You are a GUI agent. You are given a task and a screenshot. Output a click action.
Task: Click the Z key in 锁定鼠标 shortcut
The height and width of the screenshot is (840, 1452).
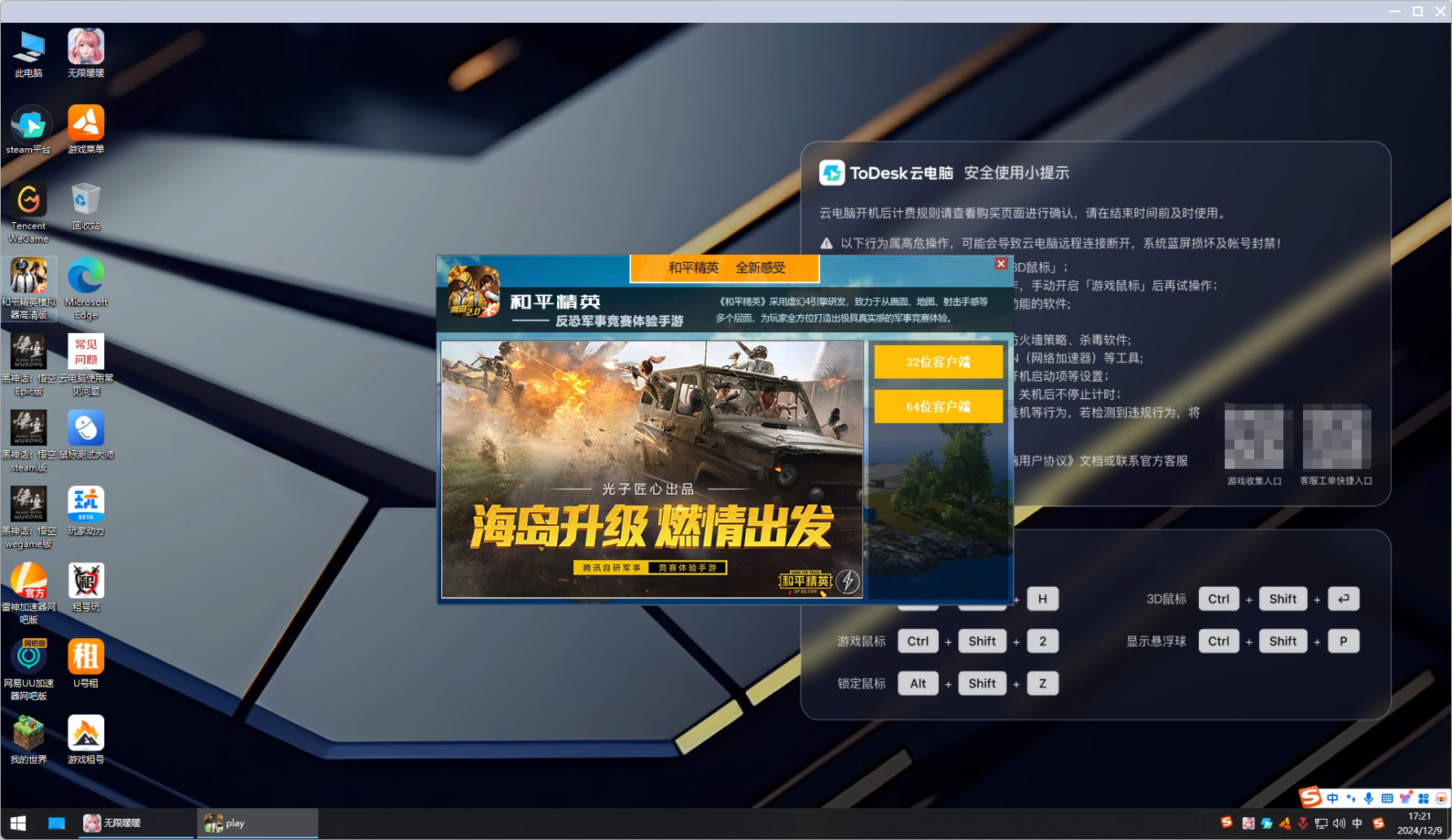[x=1042, y=684]
